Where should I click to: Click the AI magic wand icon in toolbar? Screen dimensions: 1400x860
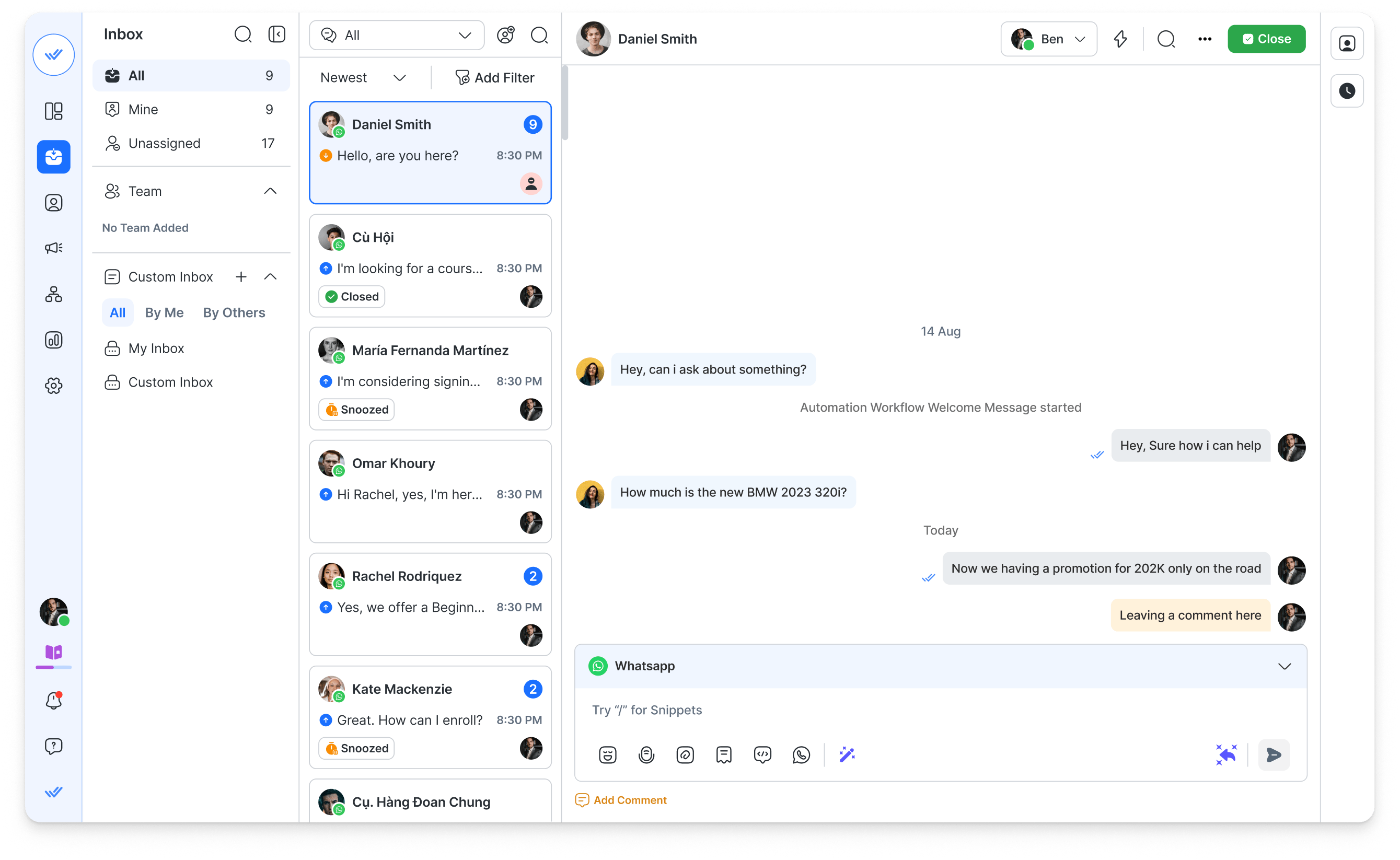coord(847,755)
